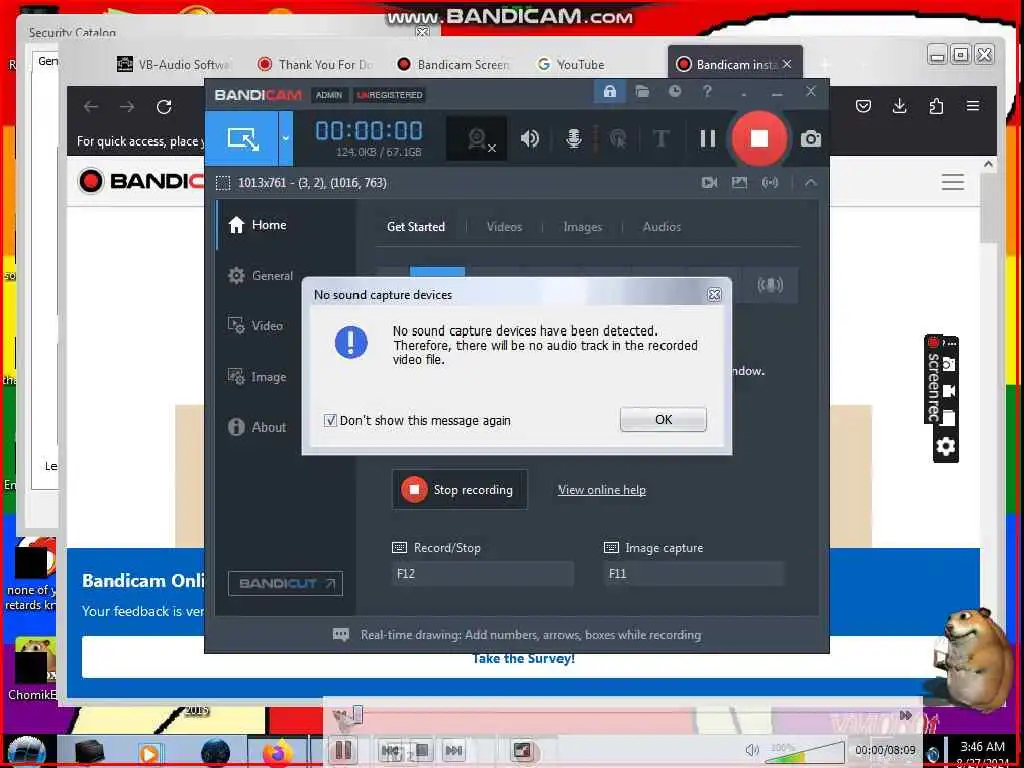
Task: Close the Bandicam install browser tab
Action: tap(787, 64)
